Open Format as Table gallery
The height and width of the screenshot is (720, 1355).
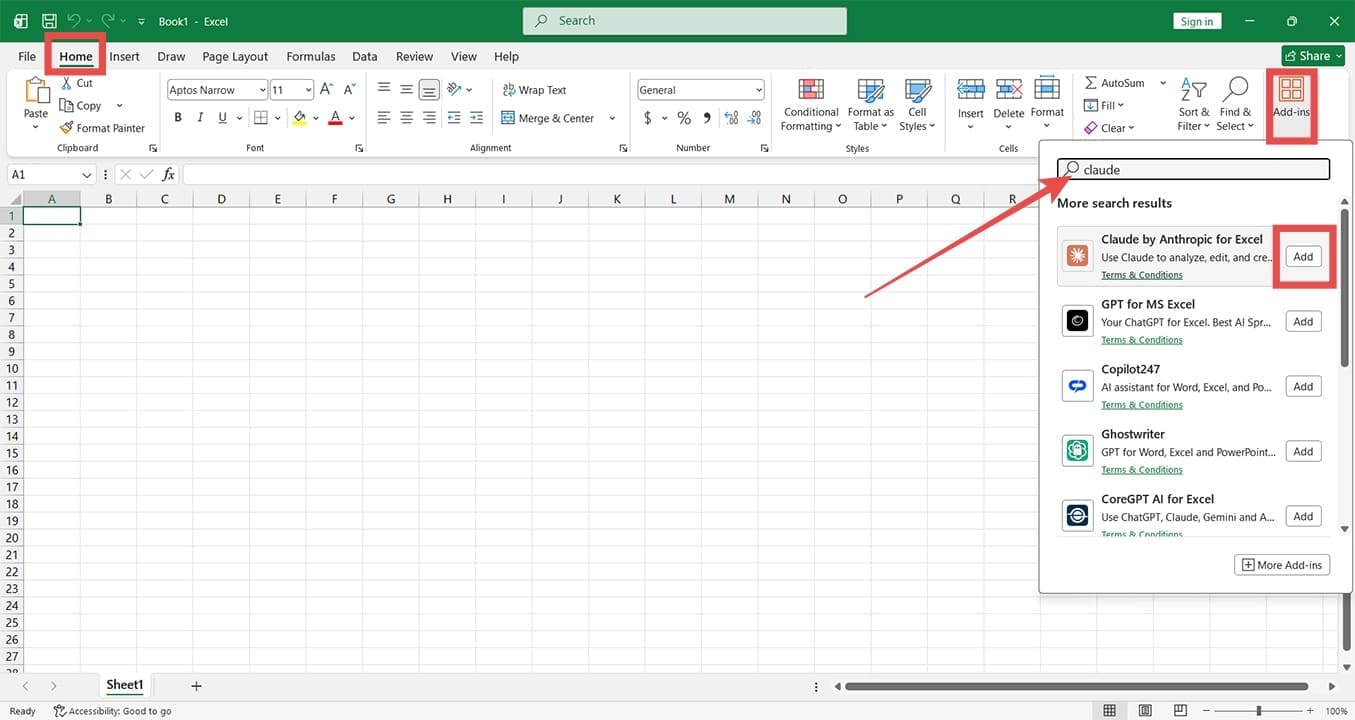pos(871,104)
